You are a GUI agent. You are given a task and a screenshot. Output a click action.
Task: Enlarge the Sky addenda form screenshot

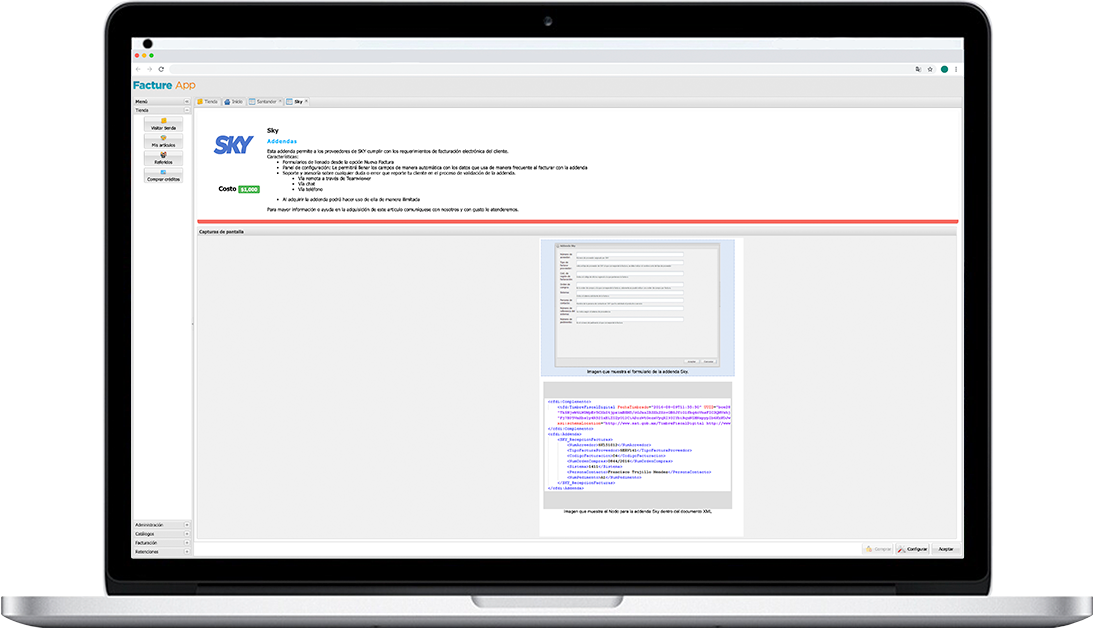click(637, 303)
